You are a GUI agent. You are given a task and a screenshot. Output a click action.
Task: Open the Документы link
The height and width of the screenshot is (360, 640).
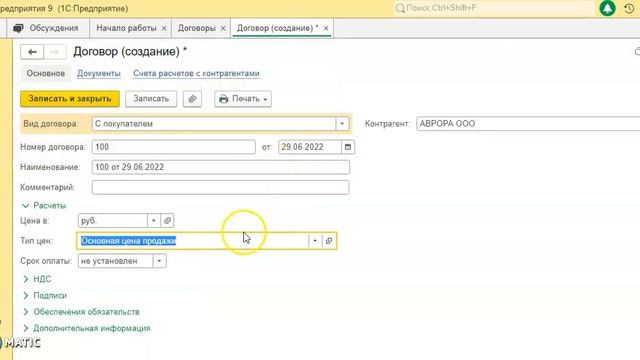[x=99, y=73]
